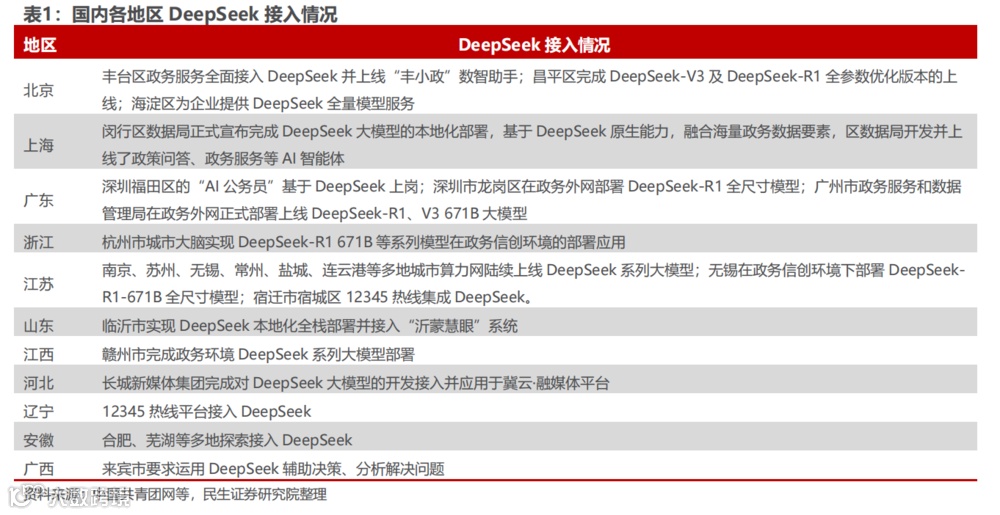Select the '浙江' region cell
The height and width of the screenshot is (515, 1000).
click(39, 242)
